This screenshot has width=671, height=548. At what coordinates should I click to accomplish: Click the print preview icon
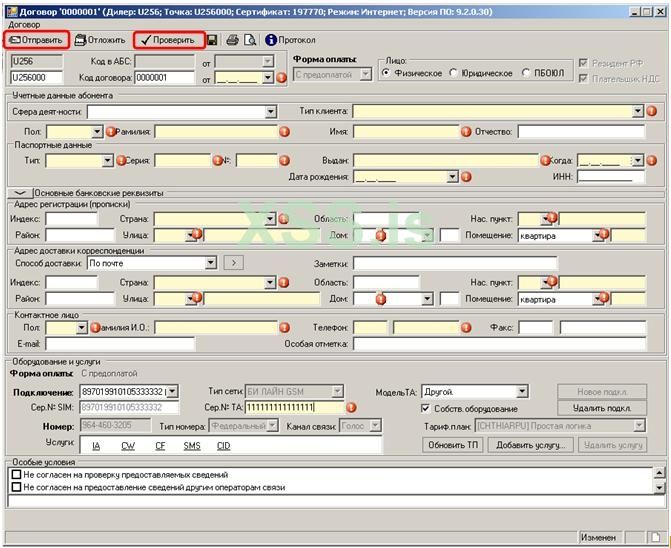250,40
